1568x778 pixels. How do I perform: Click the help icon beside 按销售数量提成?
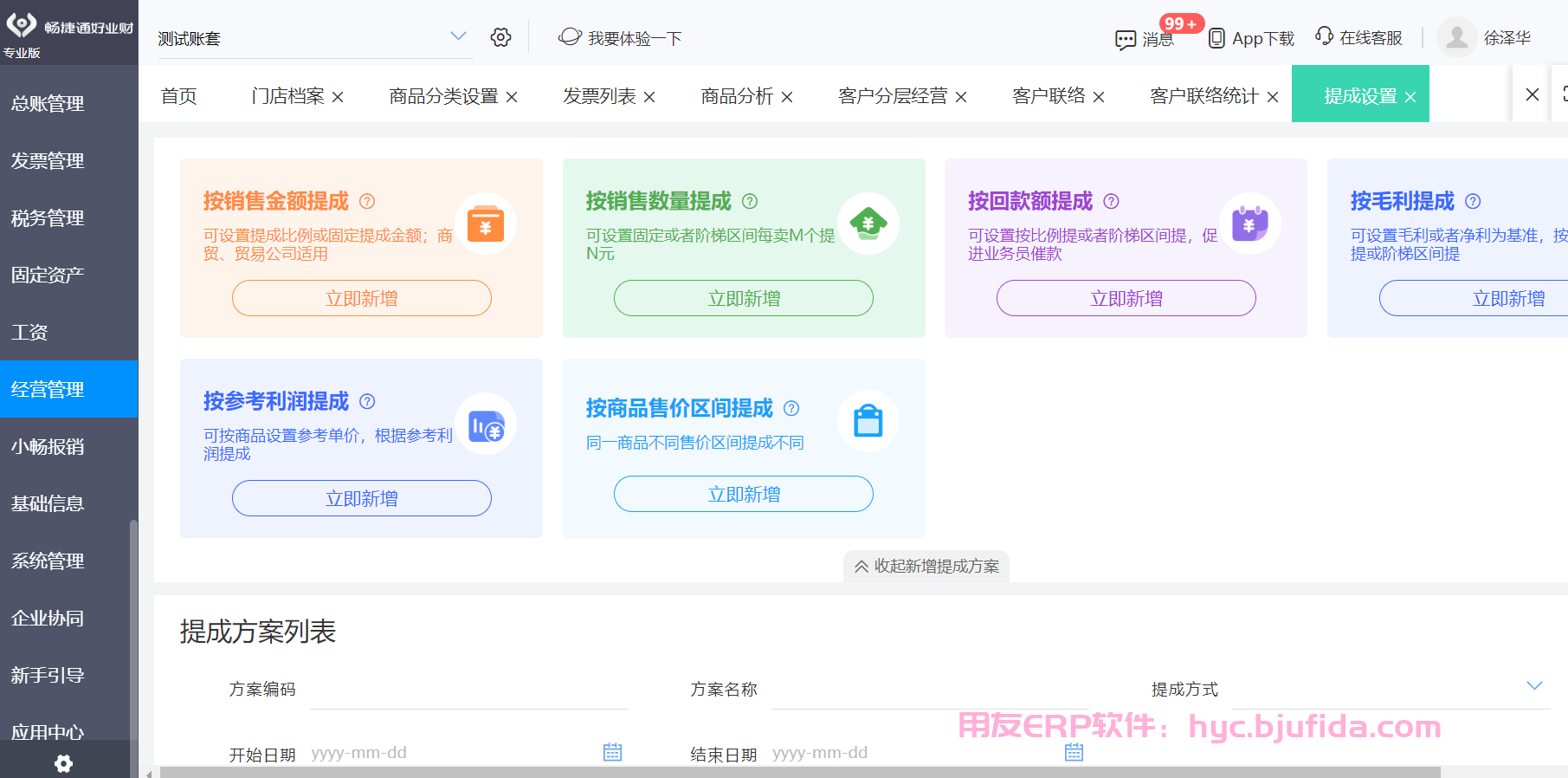point(750,201)
